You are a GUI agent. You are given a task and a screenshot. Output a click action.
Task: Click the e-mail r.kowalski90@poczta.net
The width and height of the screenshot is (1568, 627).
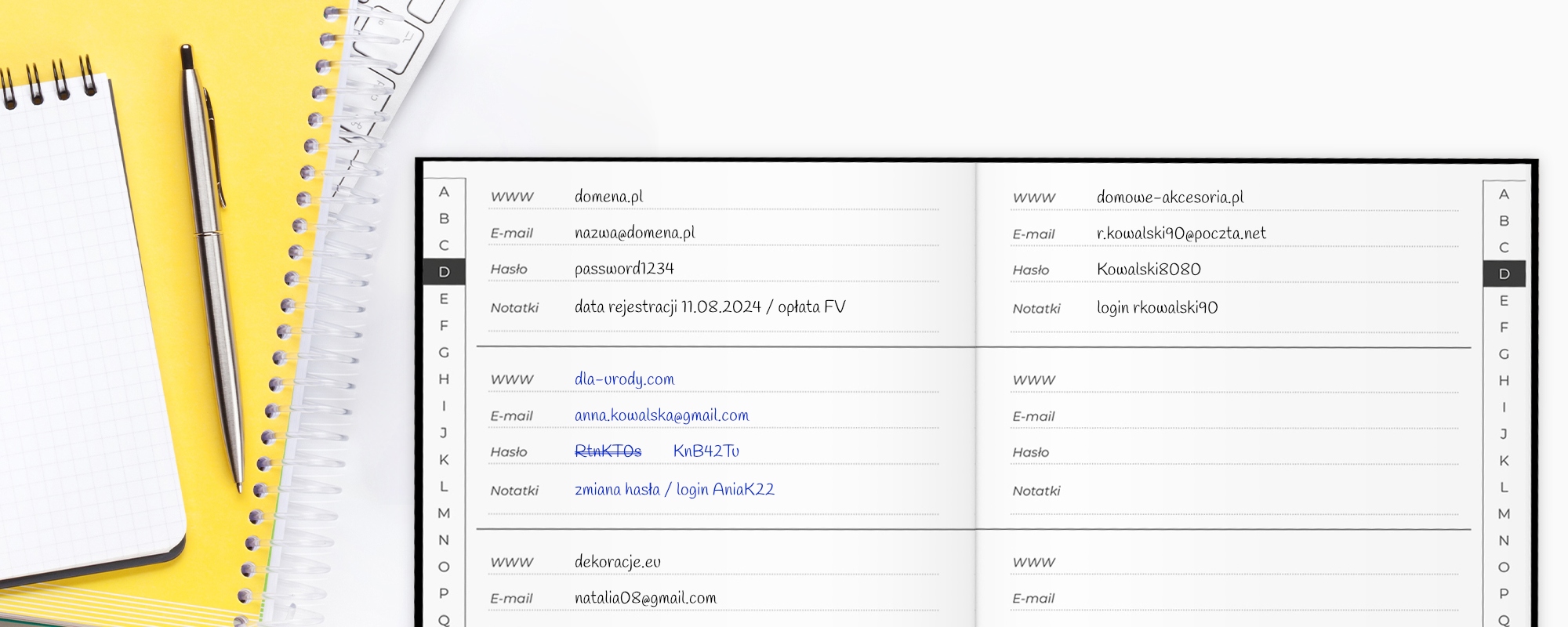tap(1181, 234)
